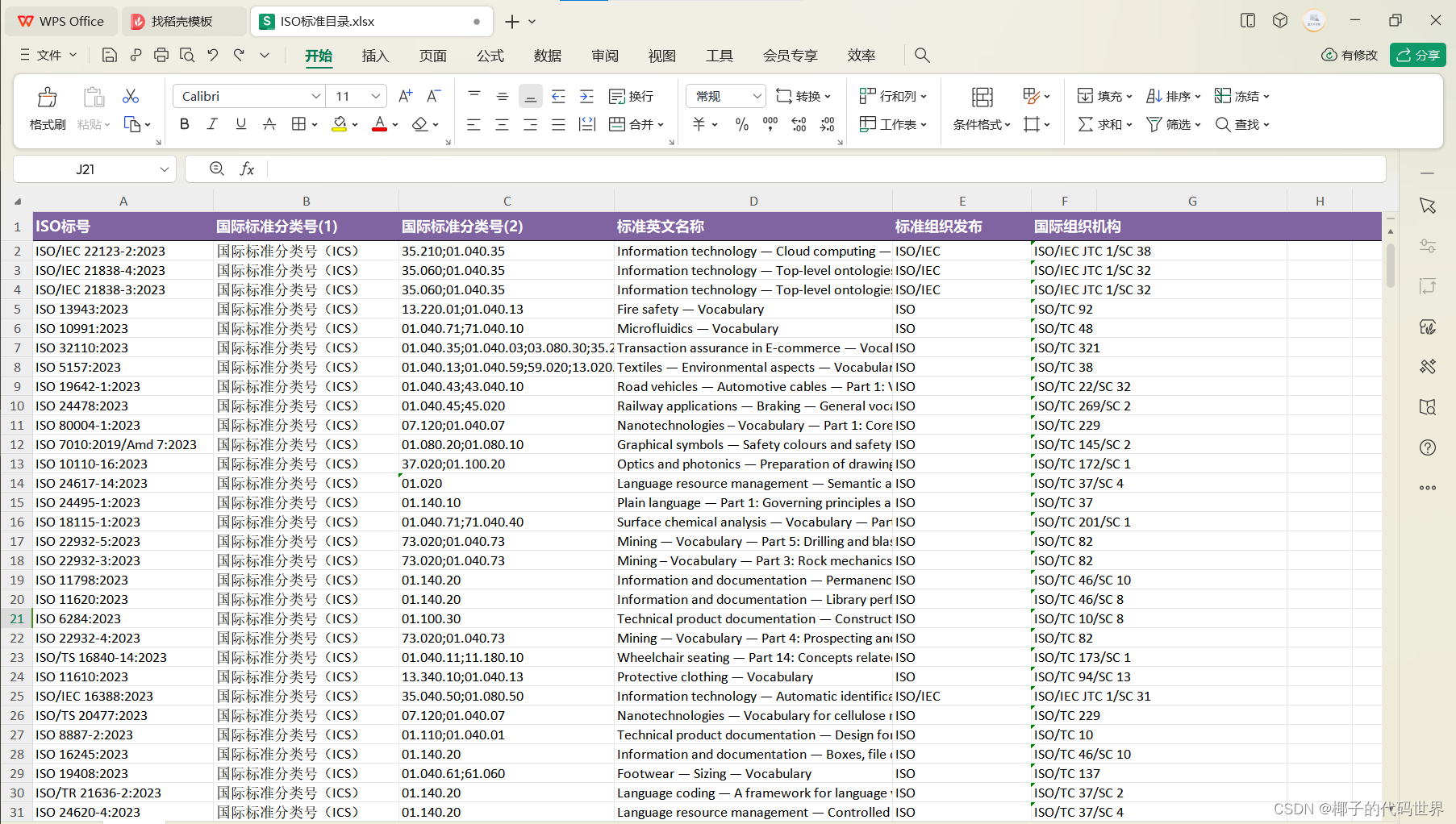The image size is (1456, 824).
Task: Open the 行和列 rows and columns dropdown
Action: pyautogui.click(x=893, y=96)
